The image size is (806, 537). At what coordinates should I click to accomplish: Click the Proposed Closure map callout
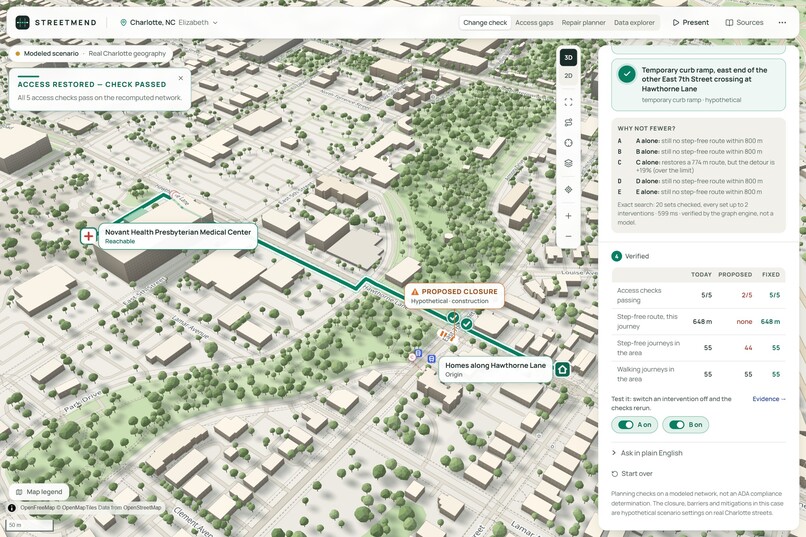point(454,296)
